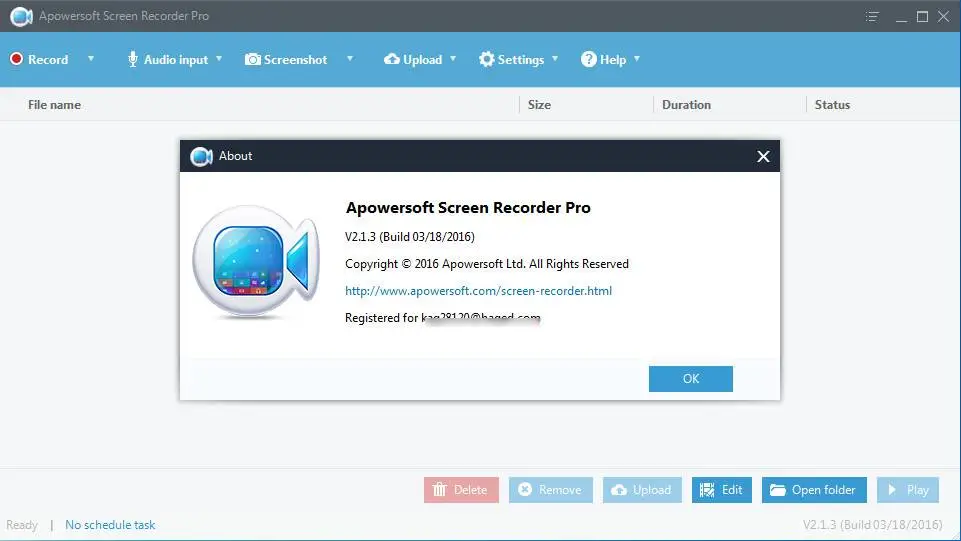This screenshot has height=541, width=961.
Task: Select the Settings menu label
Action: [521, 60]
